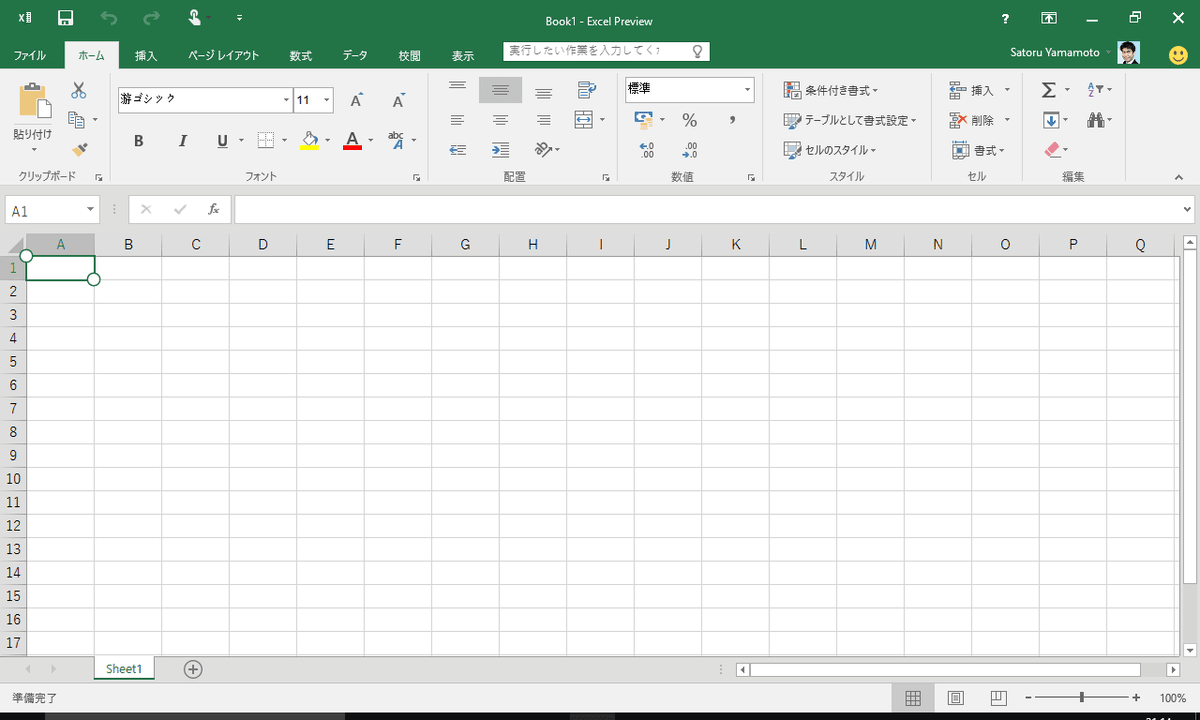Click the Name Box showing A1

point(45,209)
